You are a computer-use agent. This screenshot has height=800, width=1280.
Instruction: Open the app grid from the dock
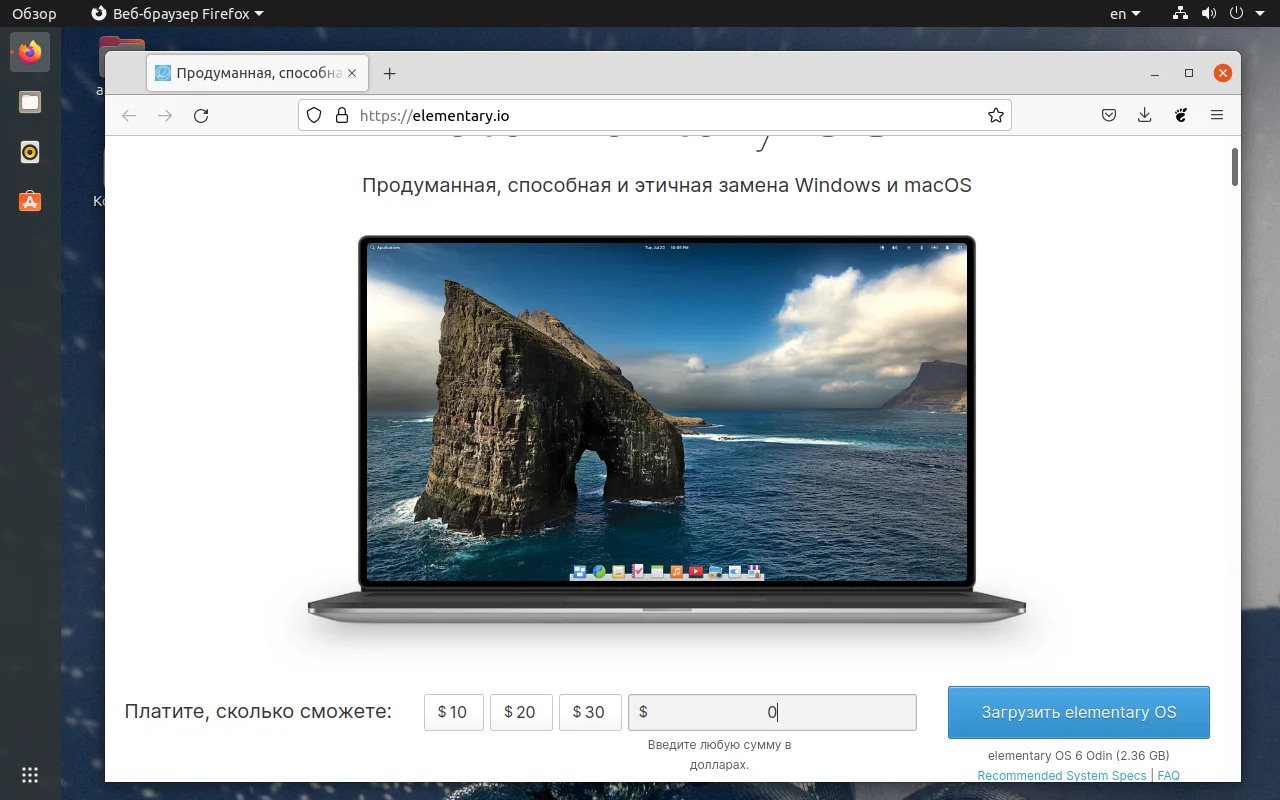[x=29, y=774]
